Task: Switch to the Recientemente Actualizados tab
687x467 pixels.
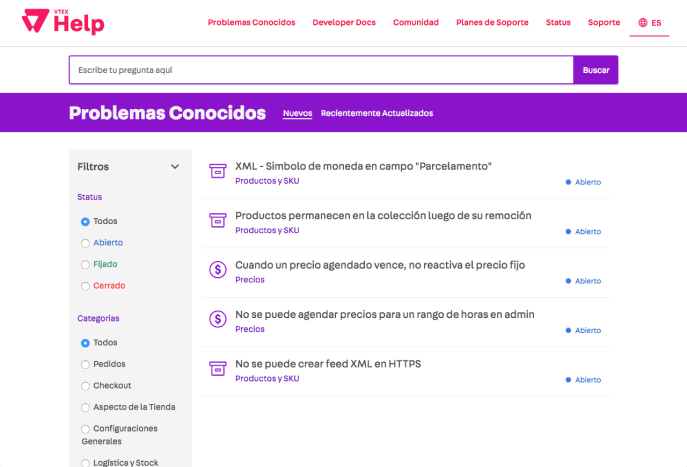Action: pyautogui.click(x=377, y=113)
